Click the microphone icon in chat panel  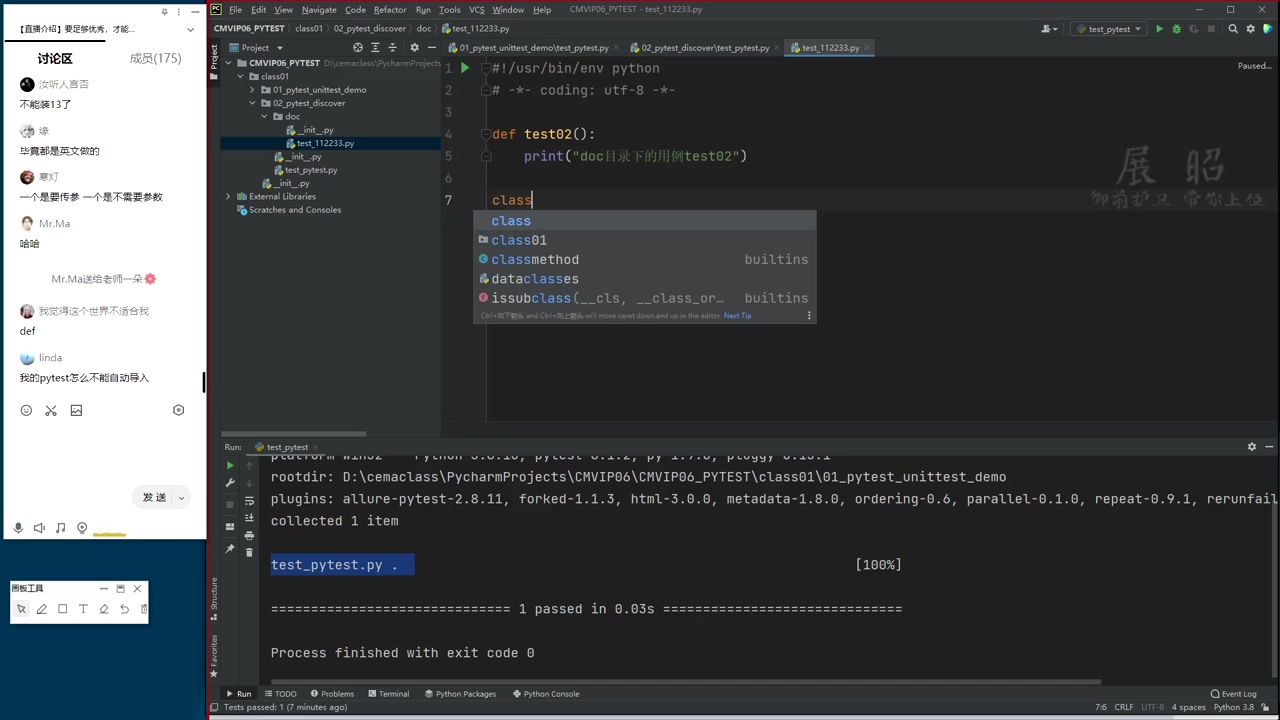pyautogui.click(x=18, y=528)
